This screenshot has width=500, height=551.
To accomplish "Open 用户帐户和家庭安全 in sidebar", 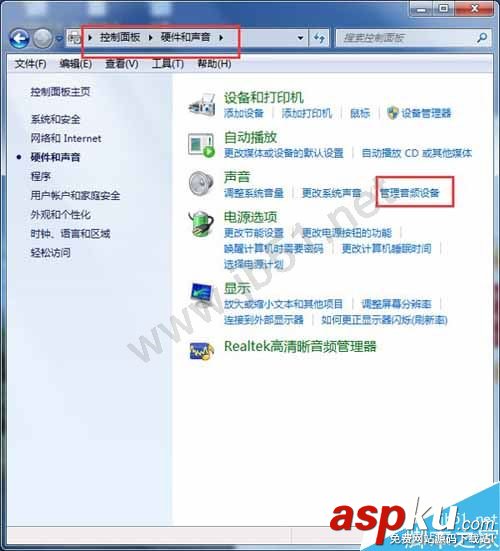I will (x=75, y=195).
